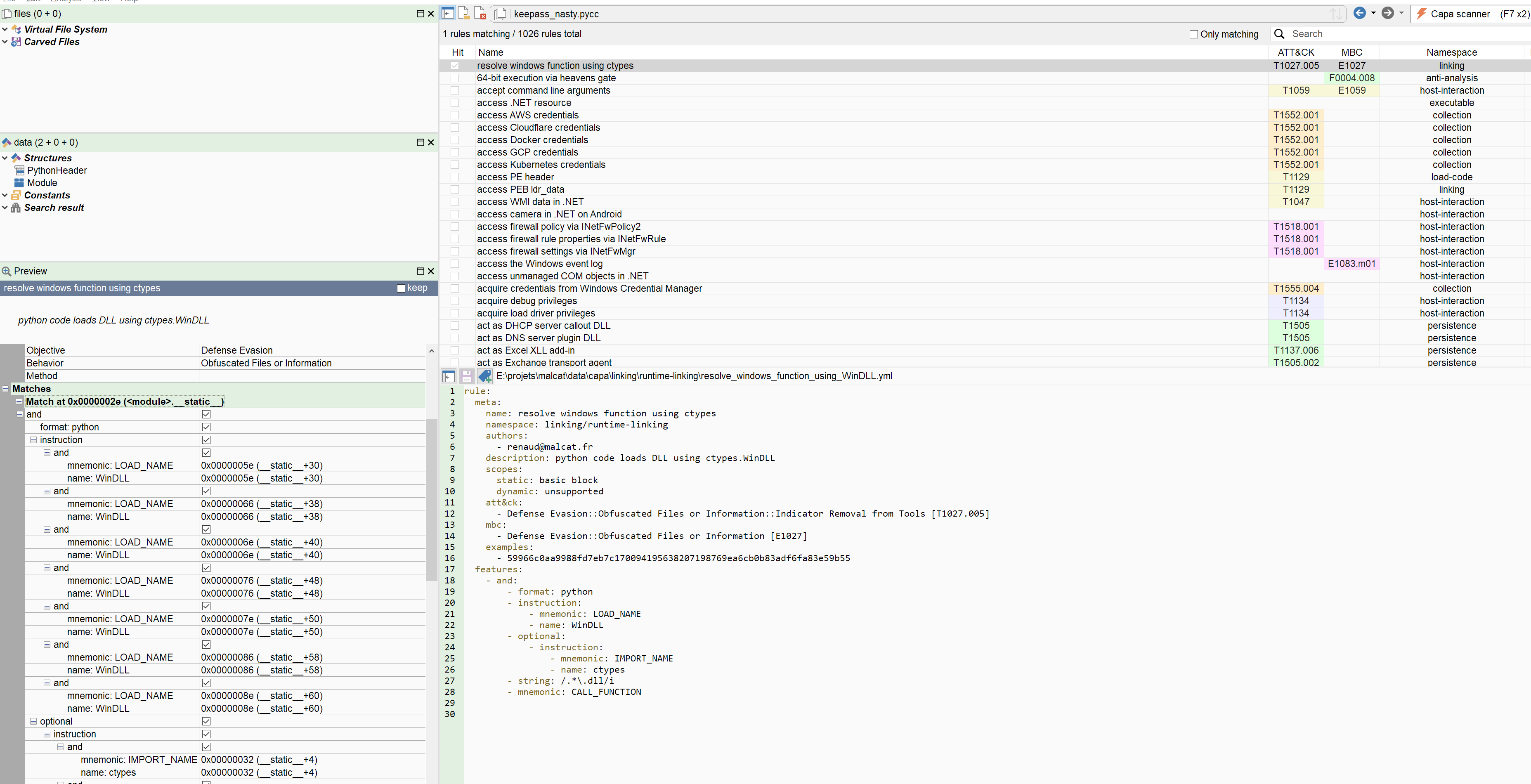
Task: Click the Search result binoculars icon
Action: click(x=17, y=208)
